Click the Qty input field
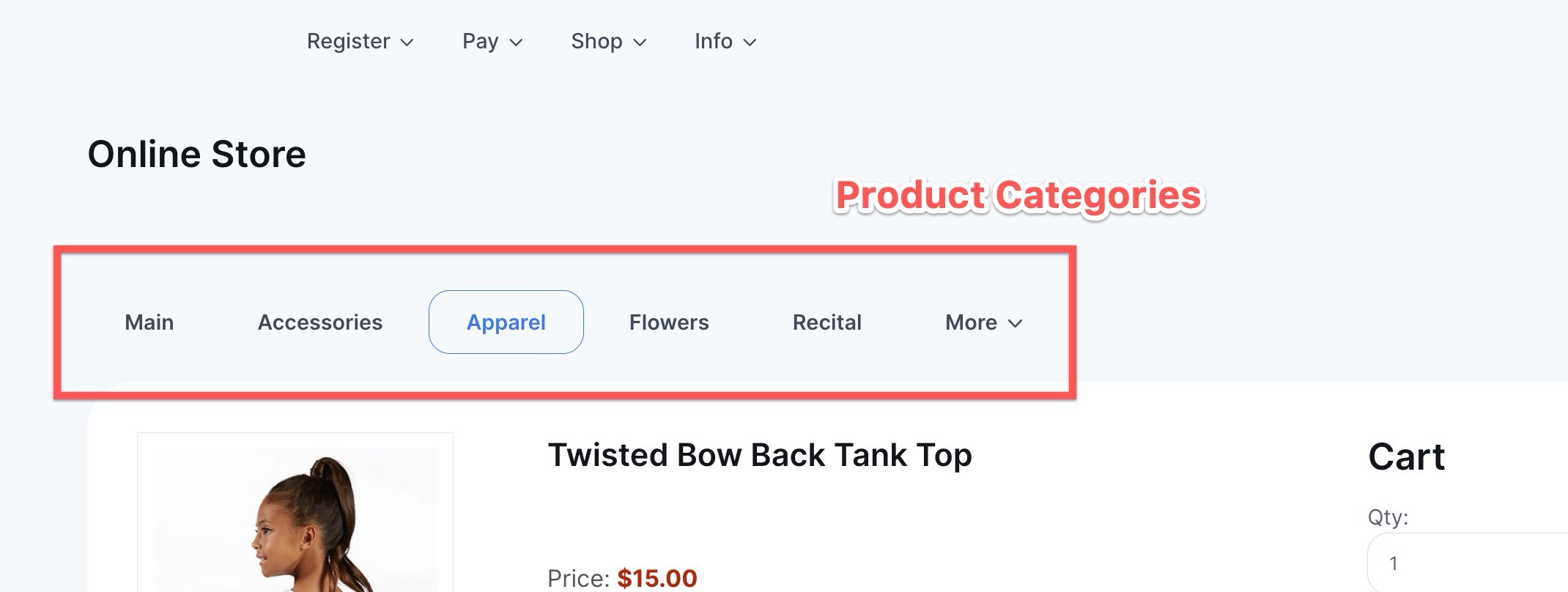Screen dimensions: 1568x592 point(1465,563)
